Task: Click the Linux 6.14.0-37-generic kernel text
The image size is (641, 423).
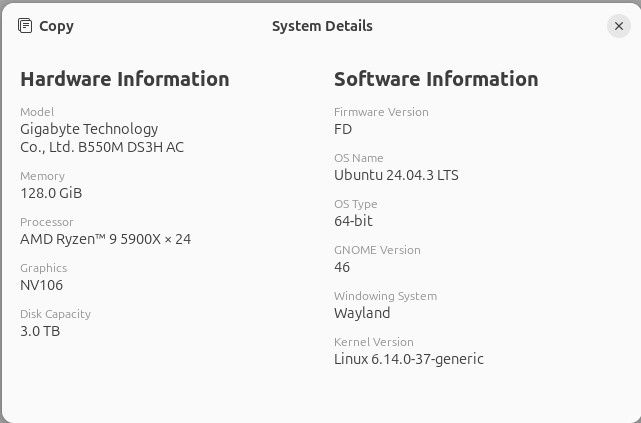Action: [408, 359]
